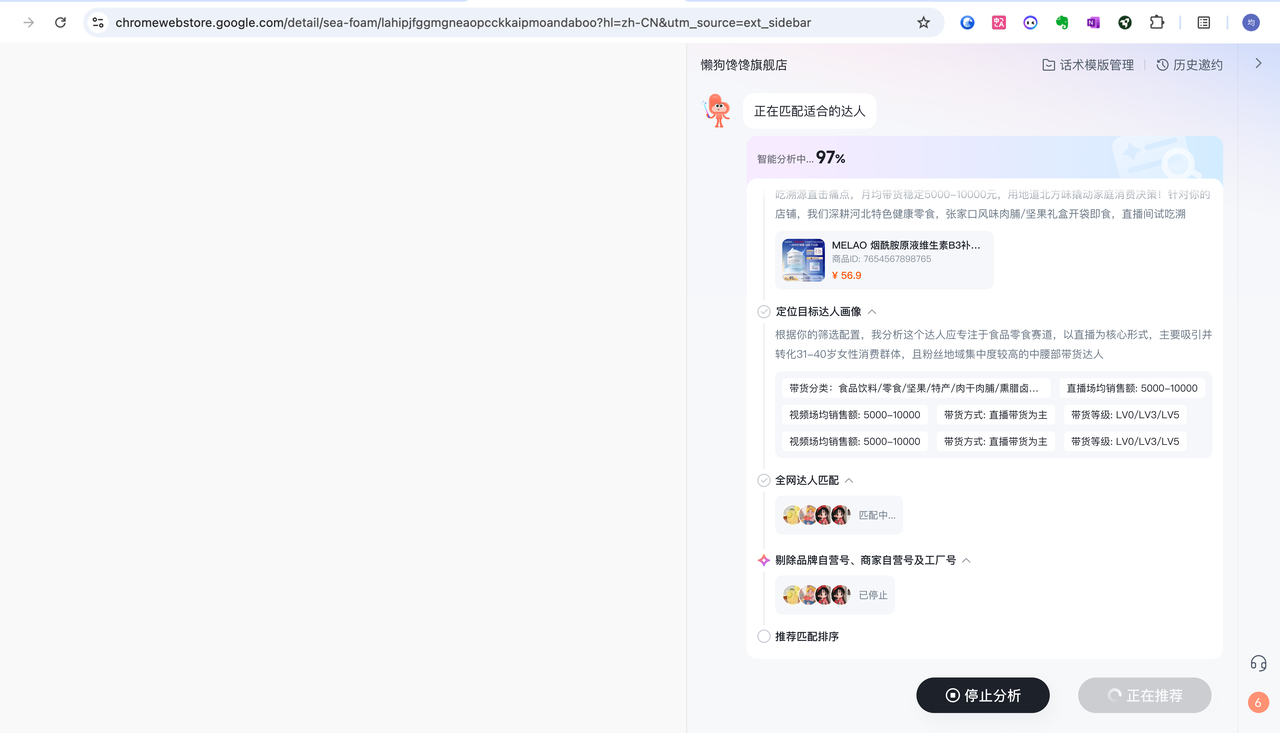Image resolution: width=1280 pixels, height=733 pixels.
Task: Click the 全网达人匹配 step check circle
Action: coord(764,481)
